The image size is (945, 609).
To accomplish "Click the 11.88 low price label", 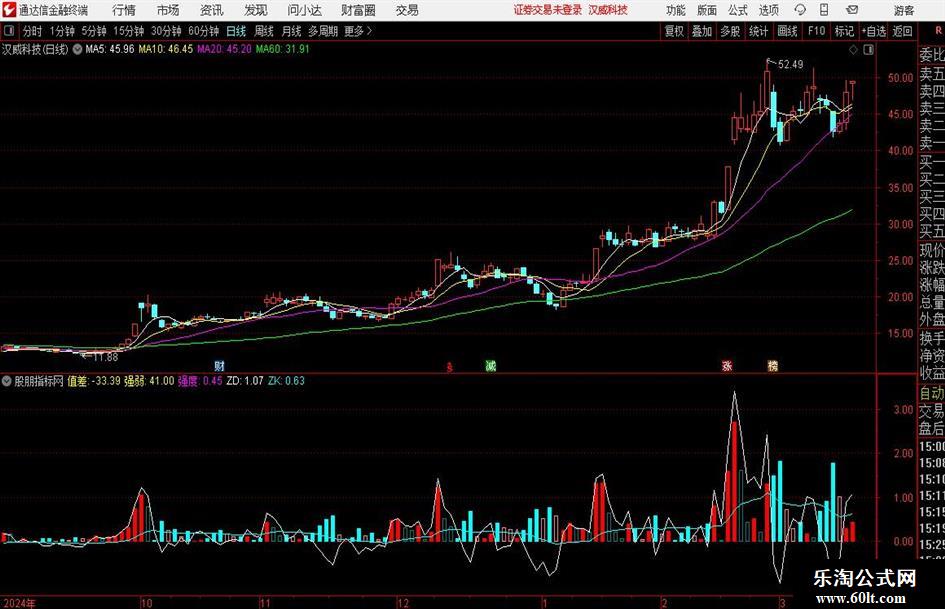I will [105, 357].
